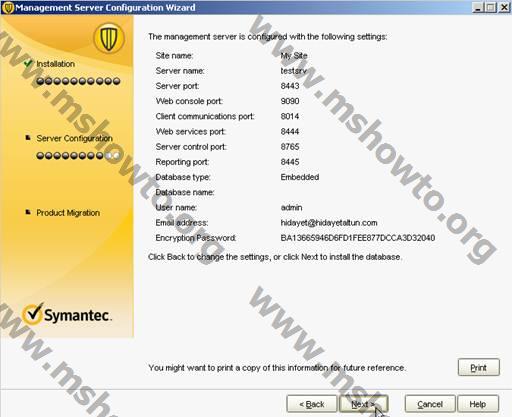Viewport: 512px width, 417px height.
Task: Select the Installation step label
Action: (55, 64)
